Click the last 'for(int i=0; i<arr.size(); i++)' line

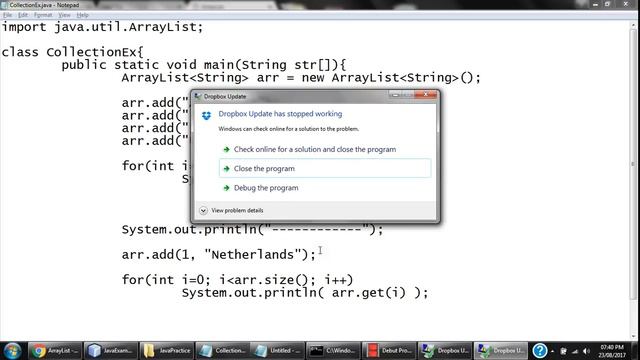[x=238, y=280]
